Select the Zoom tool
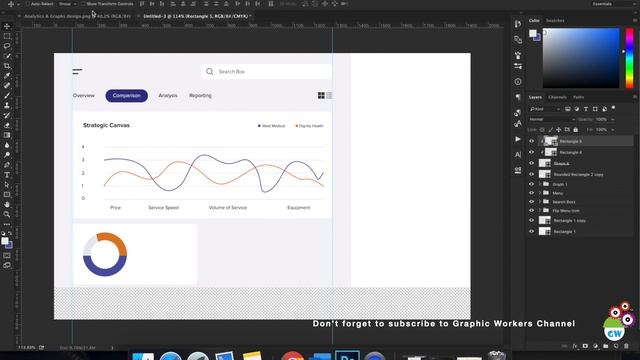Viewport: 640px width, 360px height. pyautogui.click(x=7, y=214)
